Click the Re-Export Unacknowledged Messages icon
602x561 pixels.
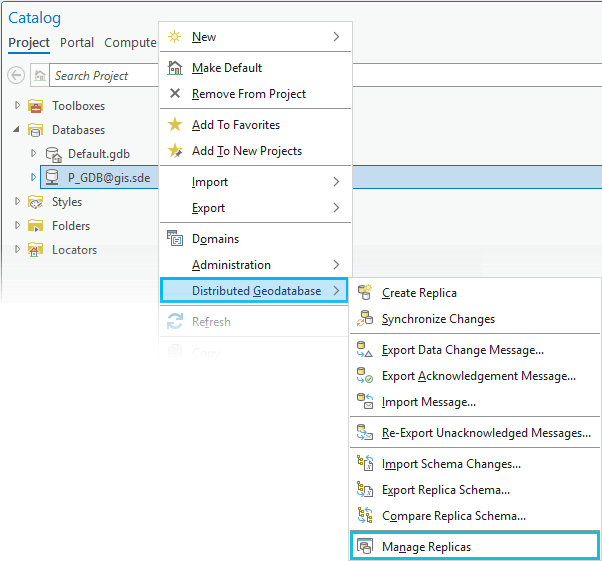(365, 432)
